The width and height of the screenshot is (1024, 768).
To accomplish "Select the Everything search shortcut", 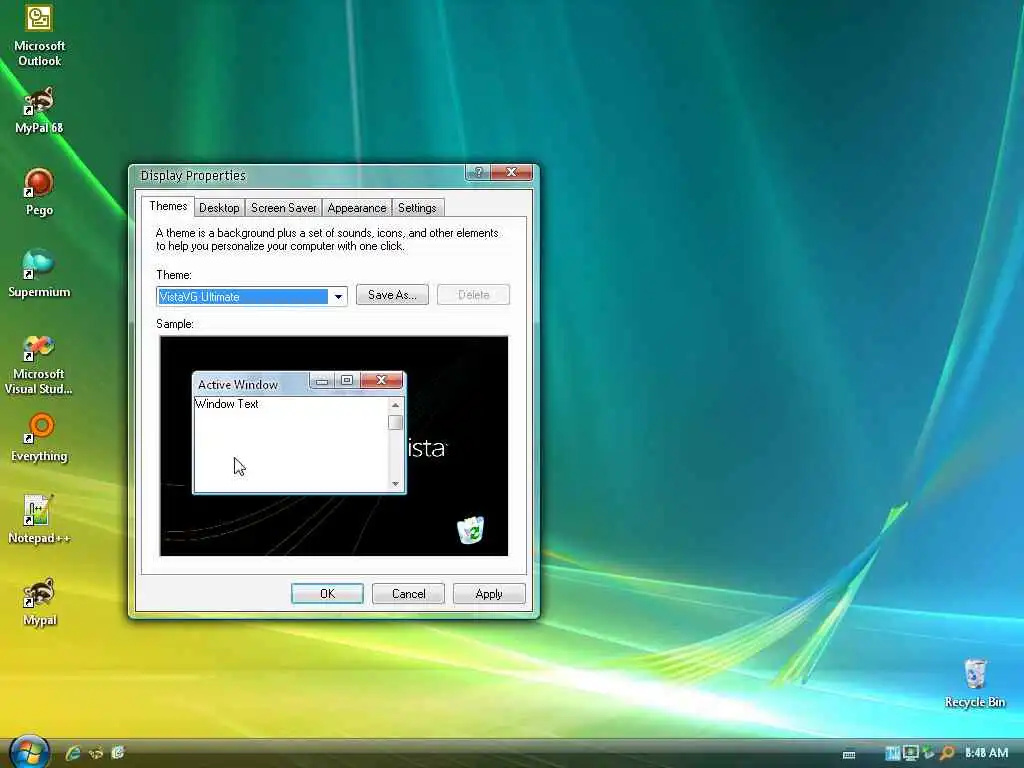I will (39, 437).
